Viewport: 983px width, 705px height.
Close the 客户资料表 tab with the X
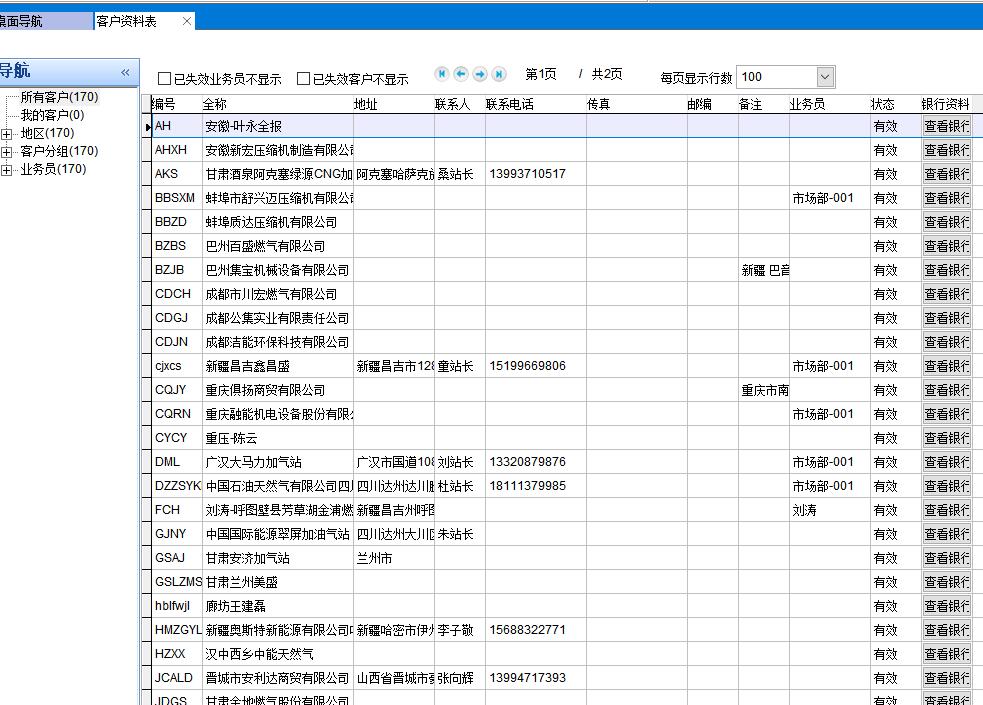click(x=187, y=21)
